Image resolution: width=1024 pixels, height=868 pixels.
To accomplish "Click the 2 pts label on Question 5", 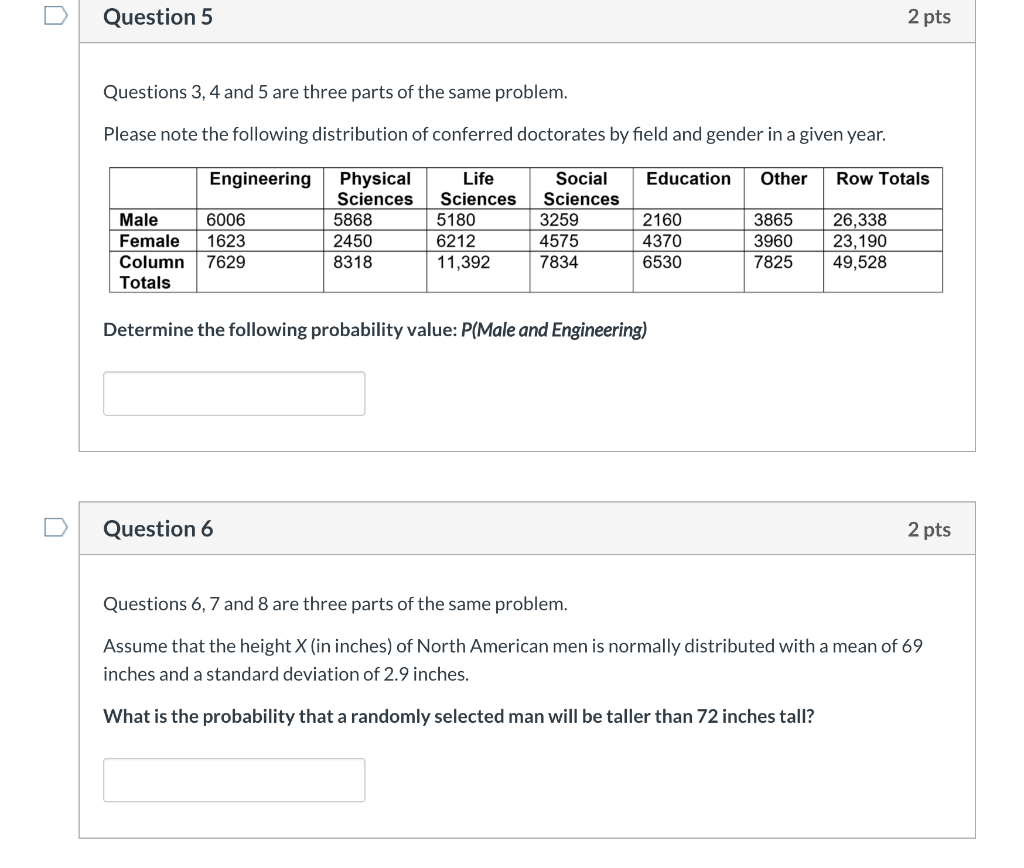I will (x=930, y=17).
